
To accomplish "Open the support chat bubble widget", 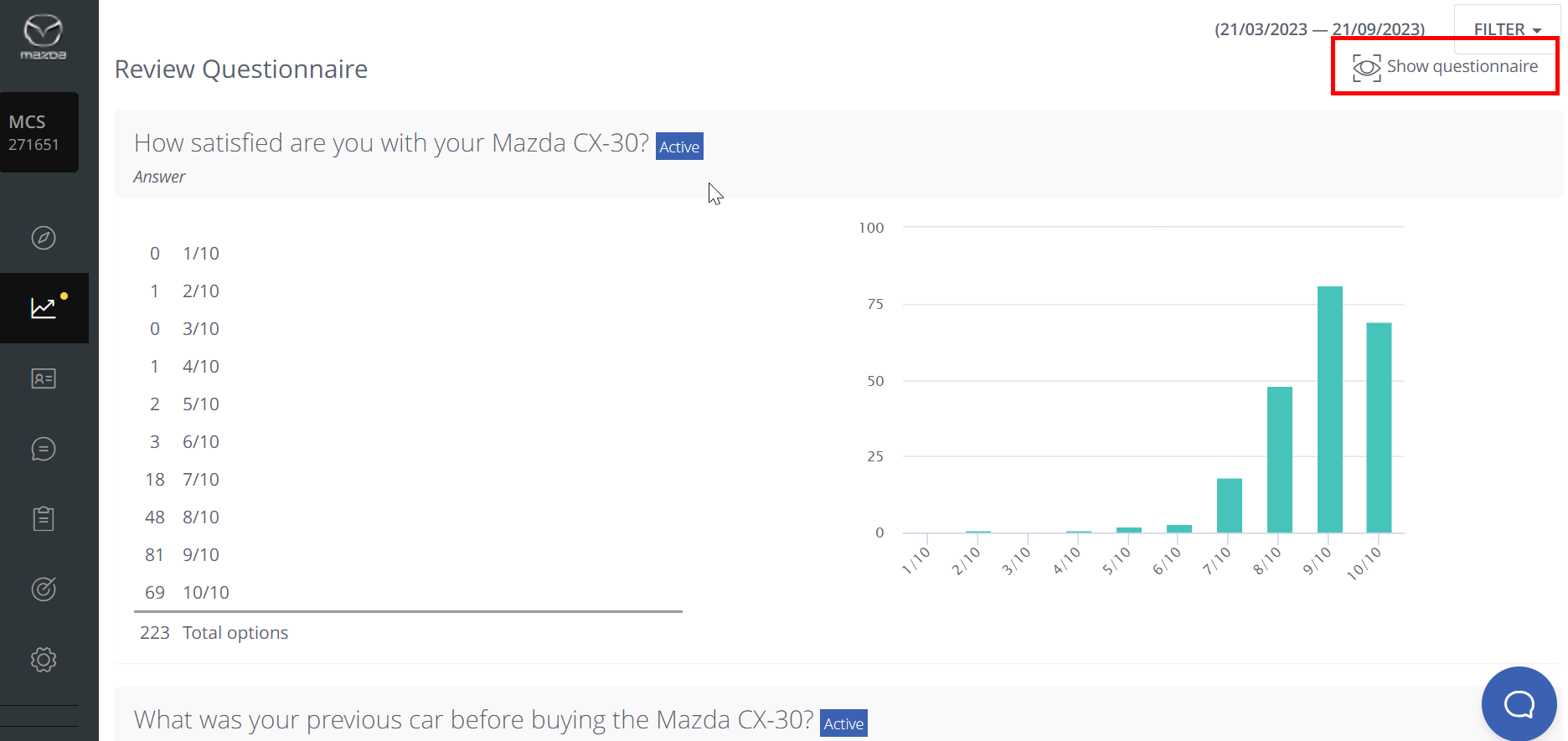I will click(1519, 703).
